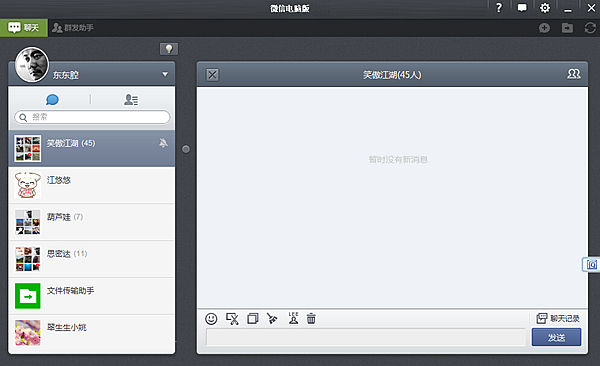Click the lightbulb tips icon
Viewport: 600px width, 366px height.
point(169,49)
